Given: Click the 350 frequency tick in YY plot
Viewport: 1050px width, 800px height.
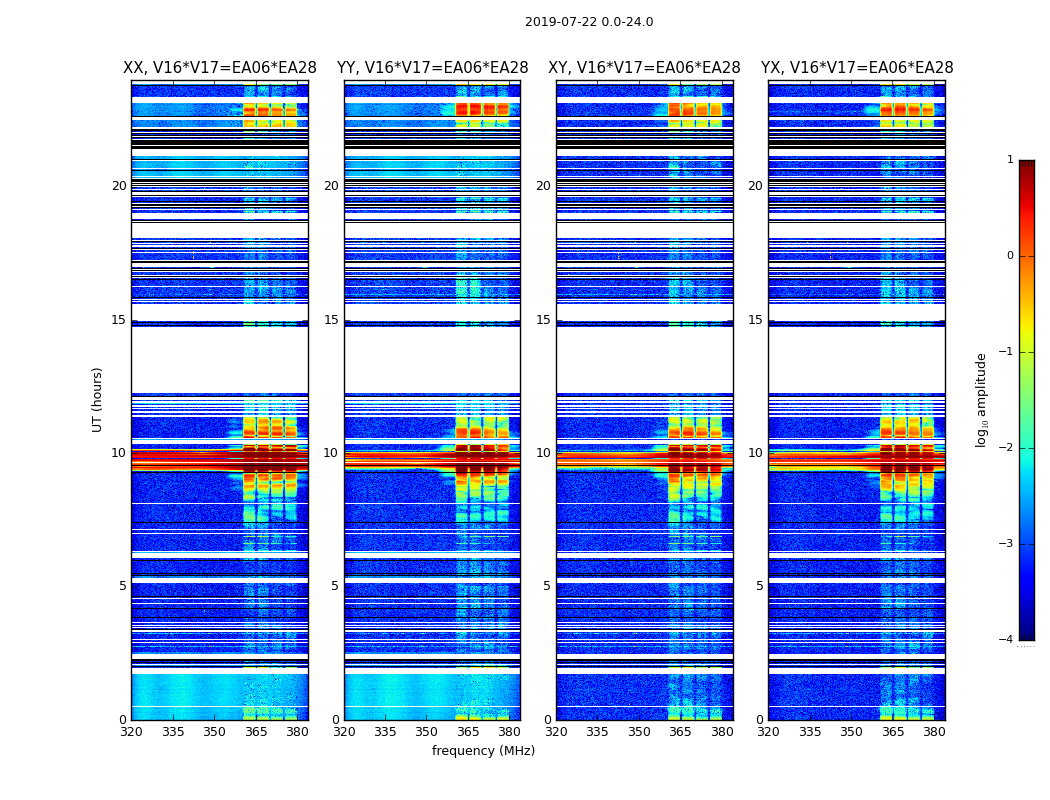Looking at the screenshot, I should click(x=427, y=732).
